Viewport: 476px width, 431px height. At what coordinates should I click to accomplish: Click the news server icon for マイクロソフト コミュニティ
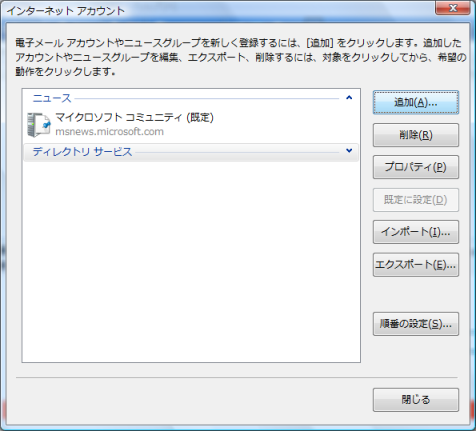[39, 125]
